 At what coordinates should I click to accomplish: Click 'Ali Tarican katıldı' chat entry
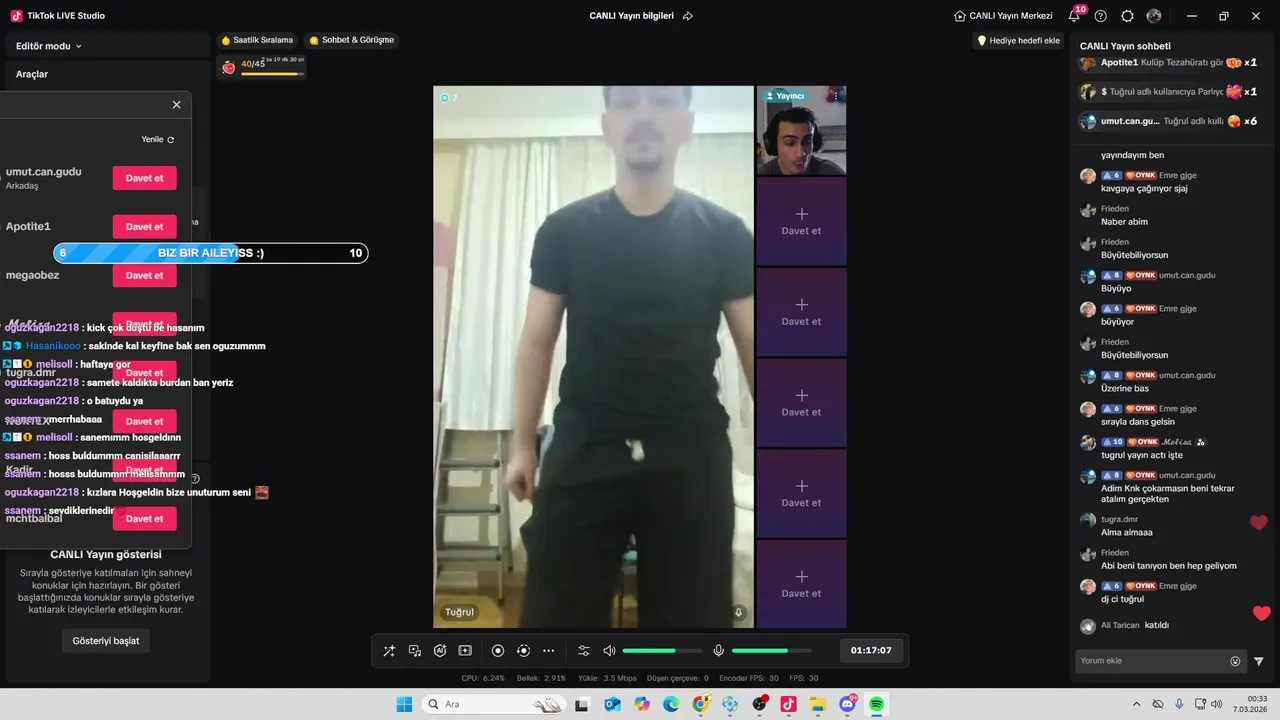[1135, 626]
